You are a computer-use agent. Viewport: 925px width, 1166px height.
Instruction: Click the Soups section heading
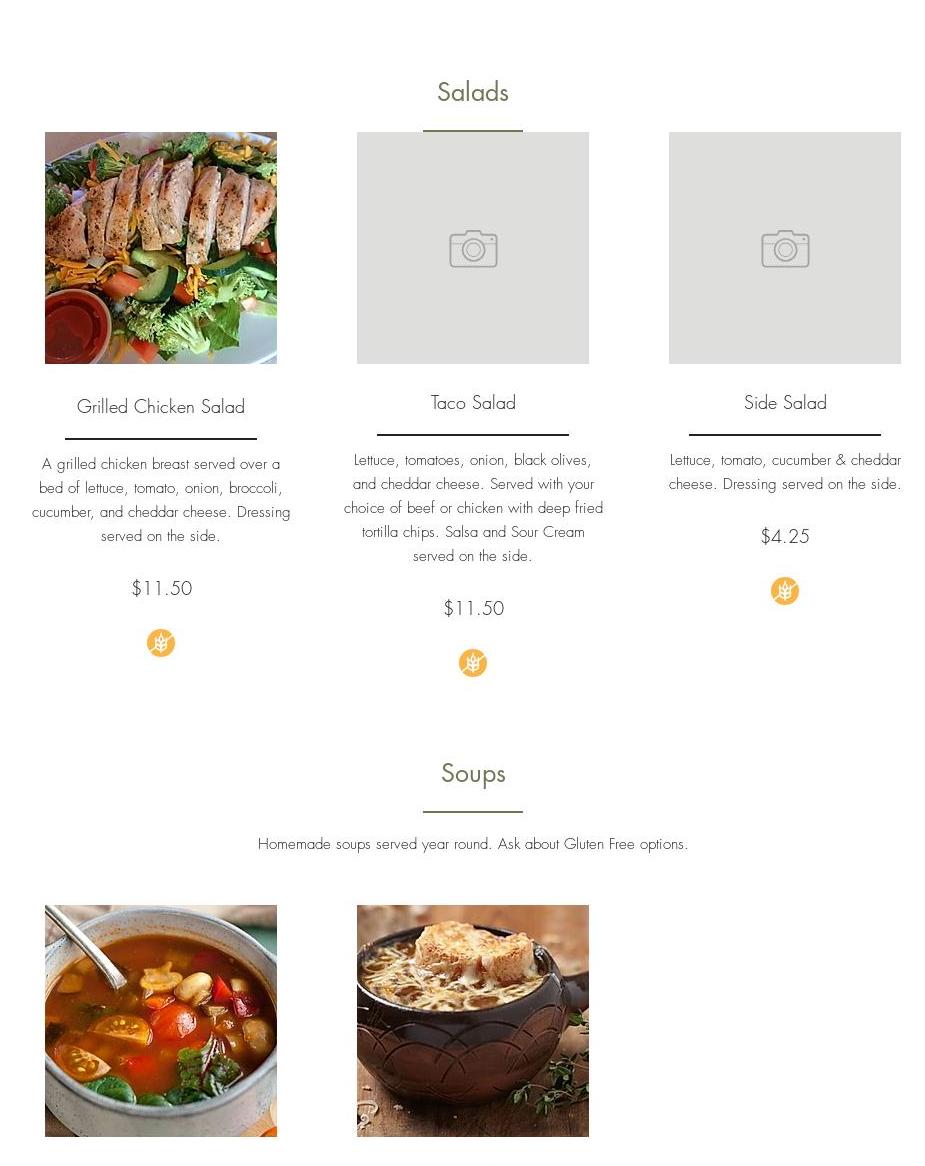473,774
